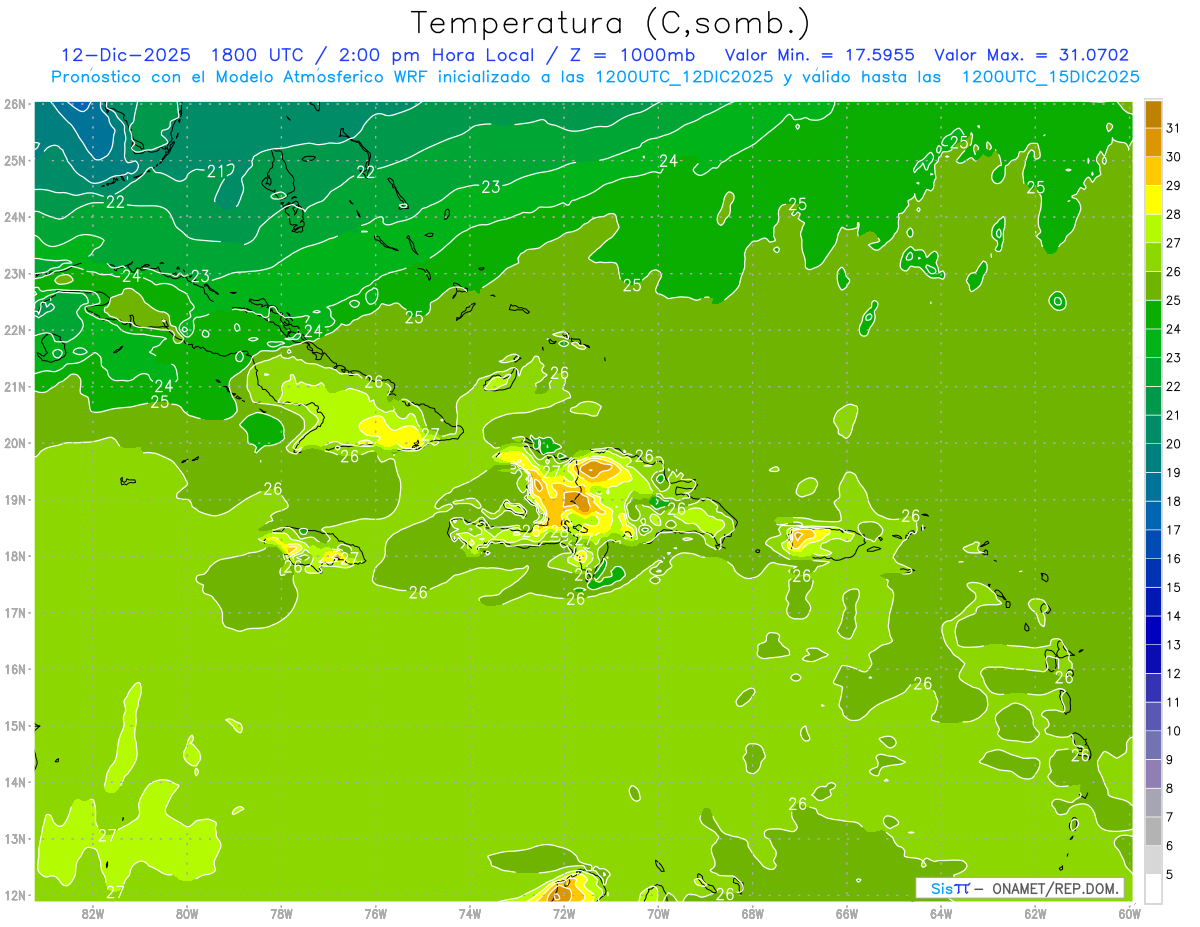Click the '20' label on the color scale
The width and height of the screenshot is (1200, 927).
click(x=1174, y=444)
